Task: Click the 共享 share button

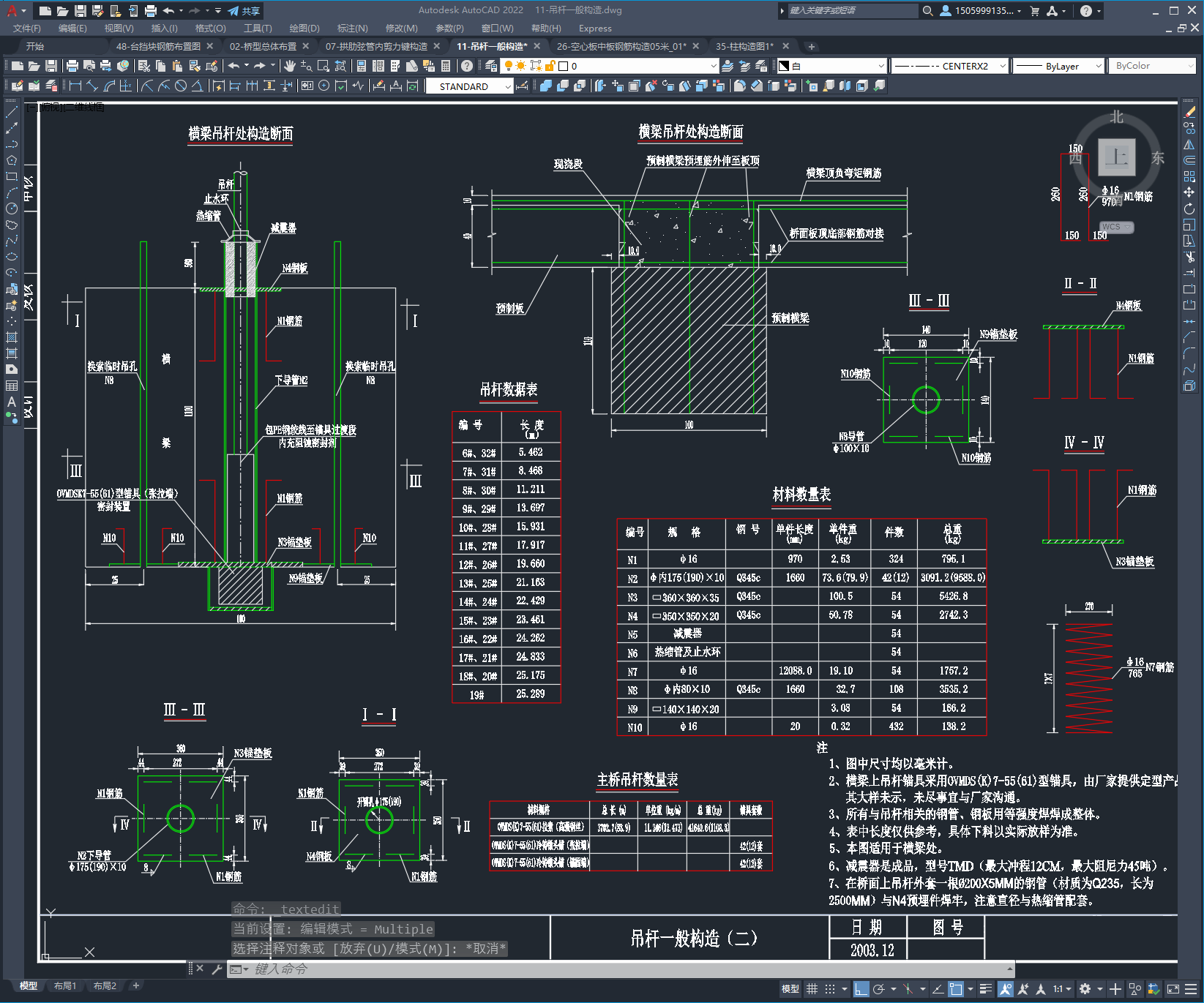Action: click(x=244, y=11)
